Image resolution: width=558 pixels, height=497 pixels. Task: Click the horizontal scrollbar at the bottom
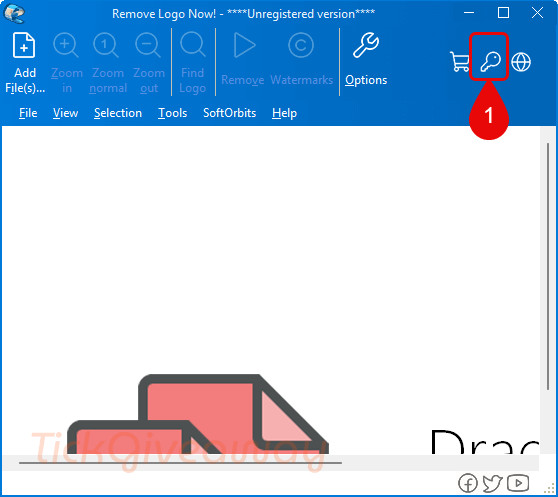[180, 463]
